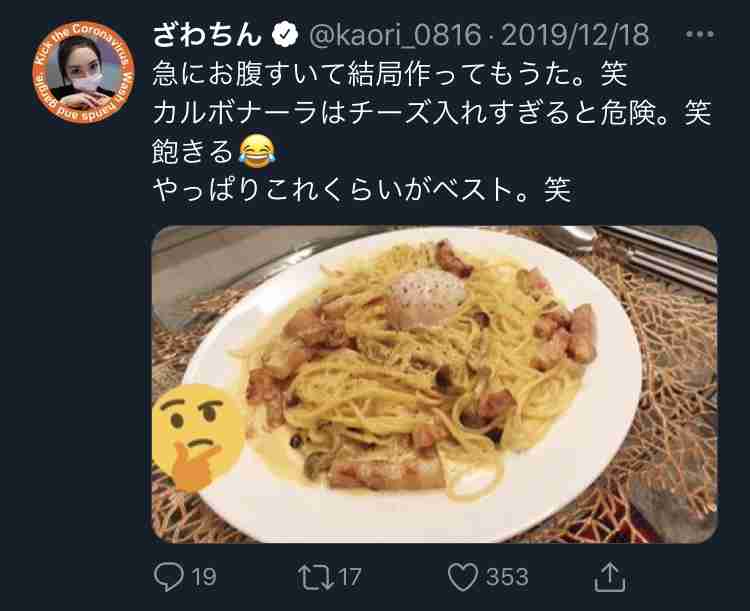This screenshot has width=750, height=611.
Task: Click the 2019/12/18 tweet date
Action: (575, 35)
